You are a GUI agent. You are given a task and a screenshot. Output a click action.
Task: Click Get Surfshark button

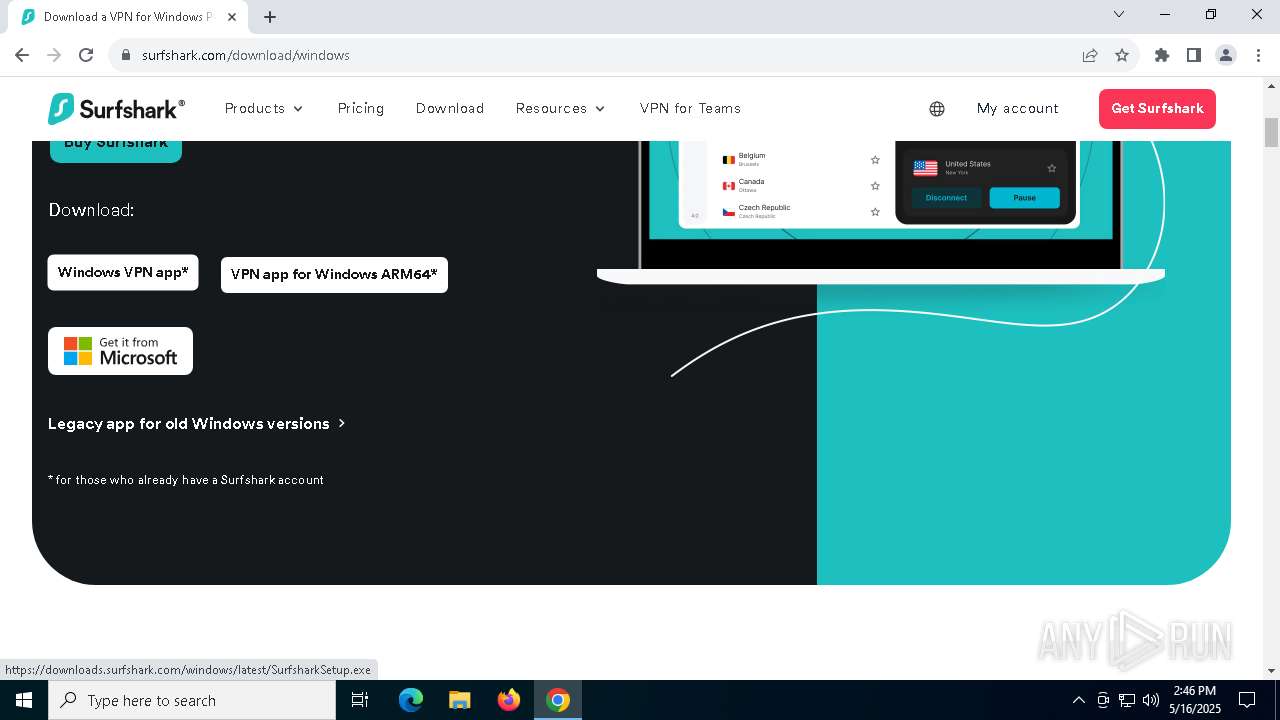coord(1157,109)
